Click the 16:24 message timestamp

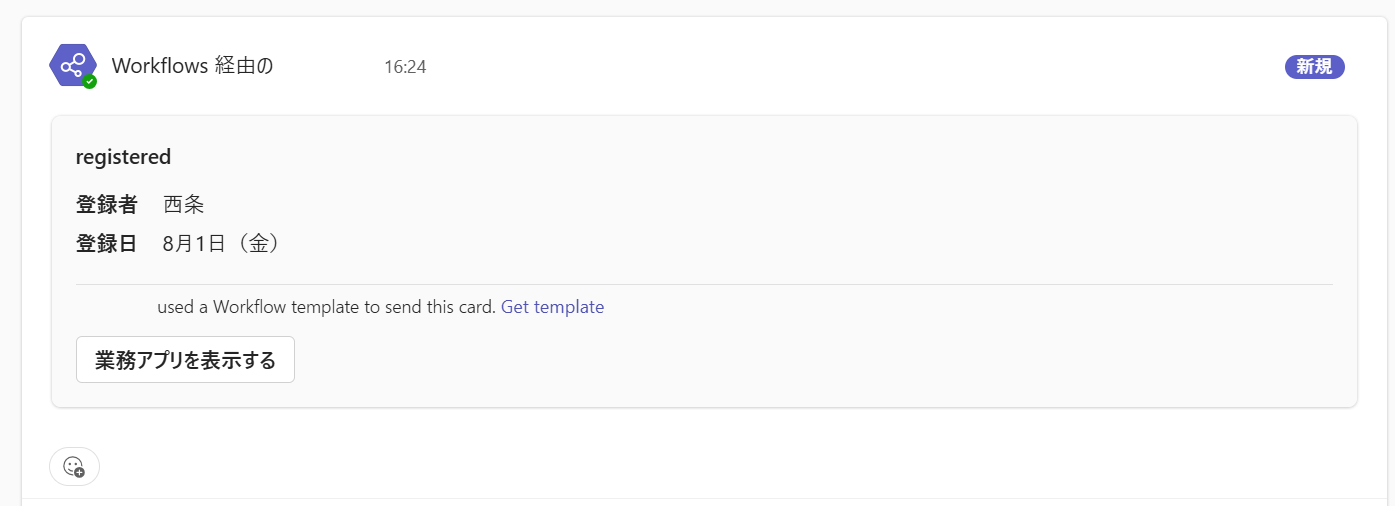pos(405,67)
